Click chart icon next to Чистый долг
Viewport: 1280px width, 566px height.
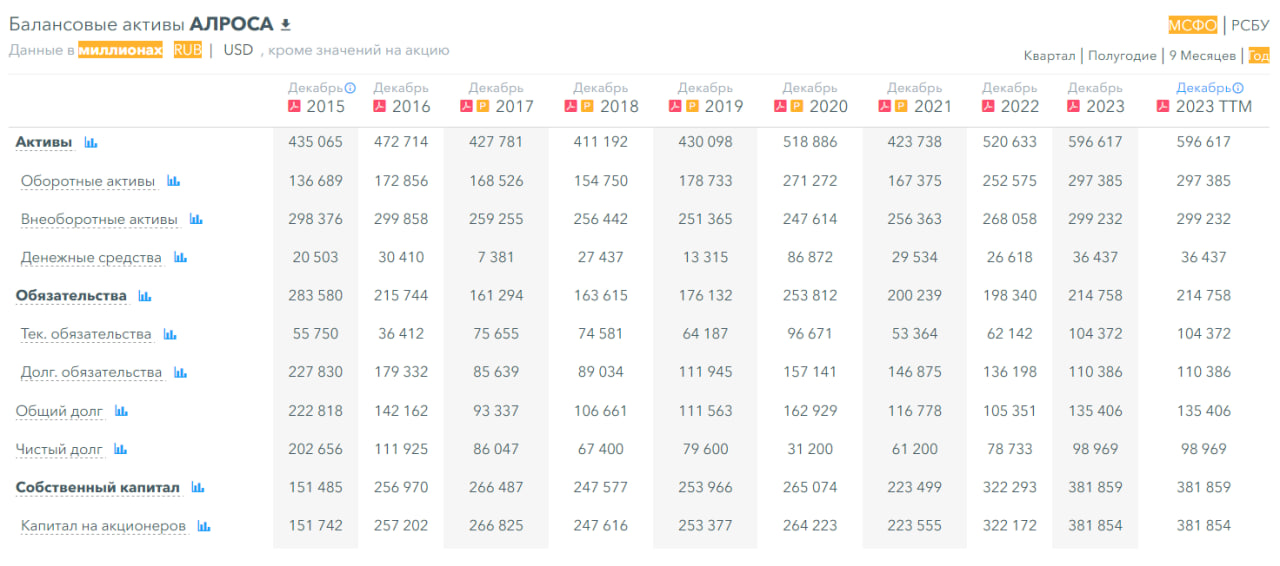121,450
